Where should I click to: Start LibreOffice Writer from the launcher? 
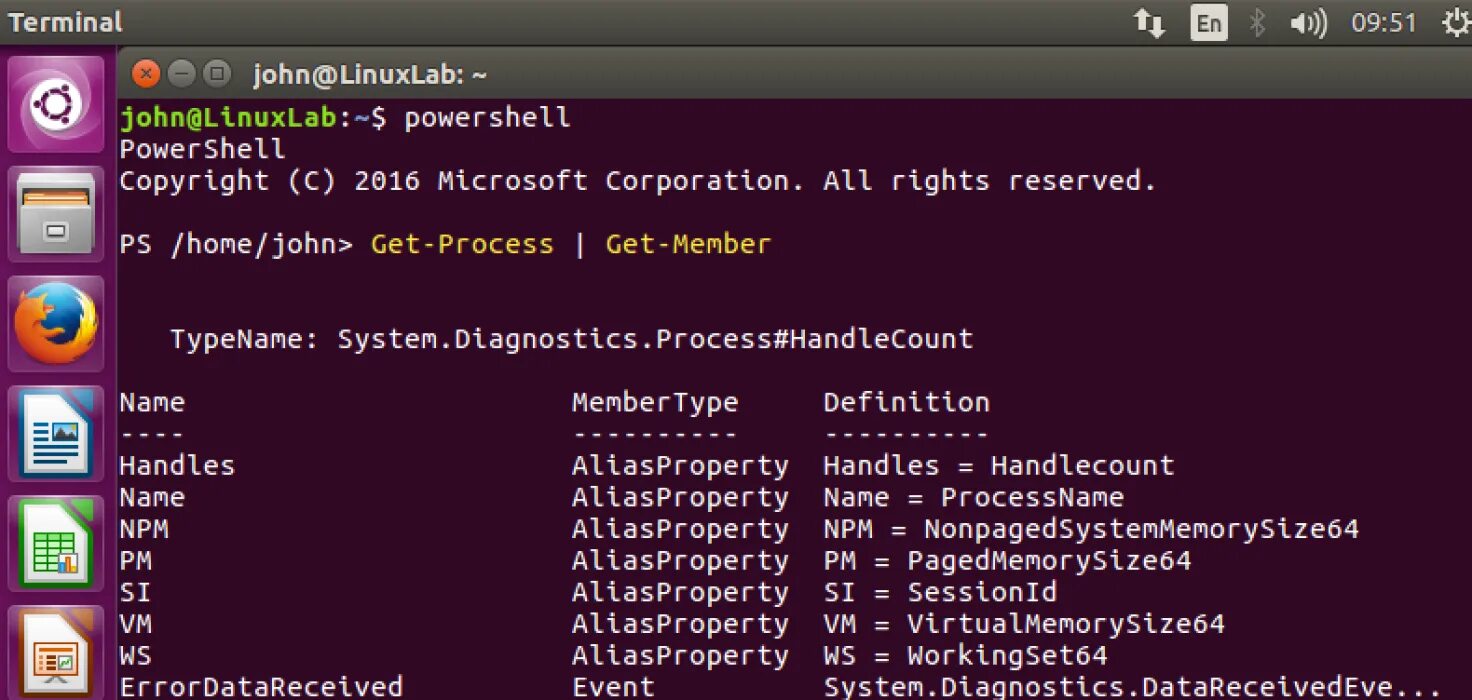pos(56,434)
